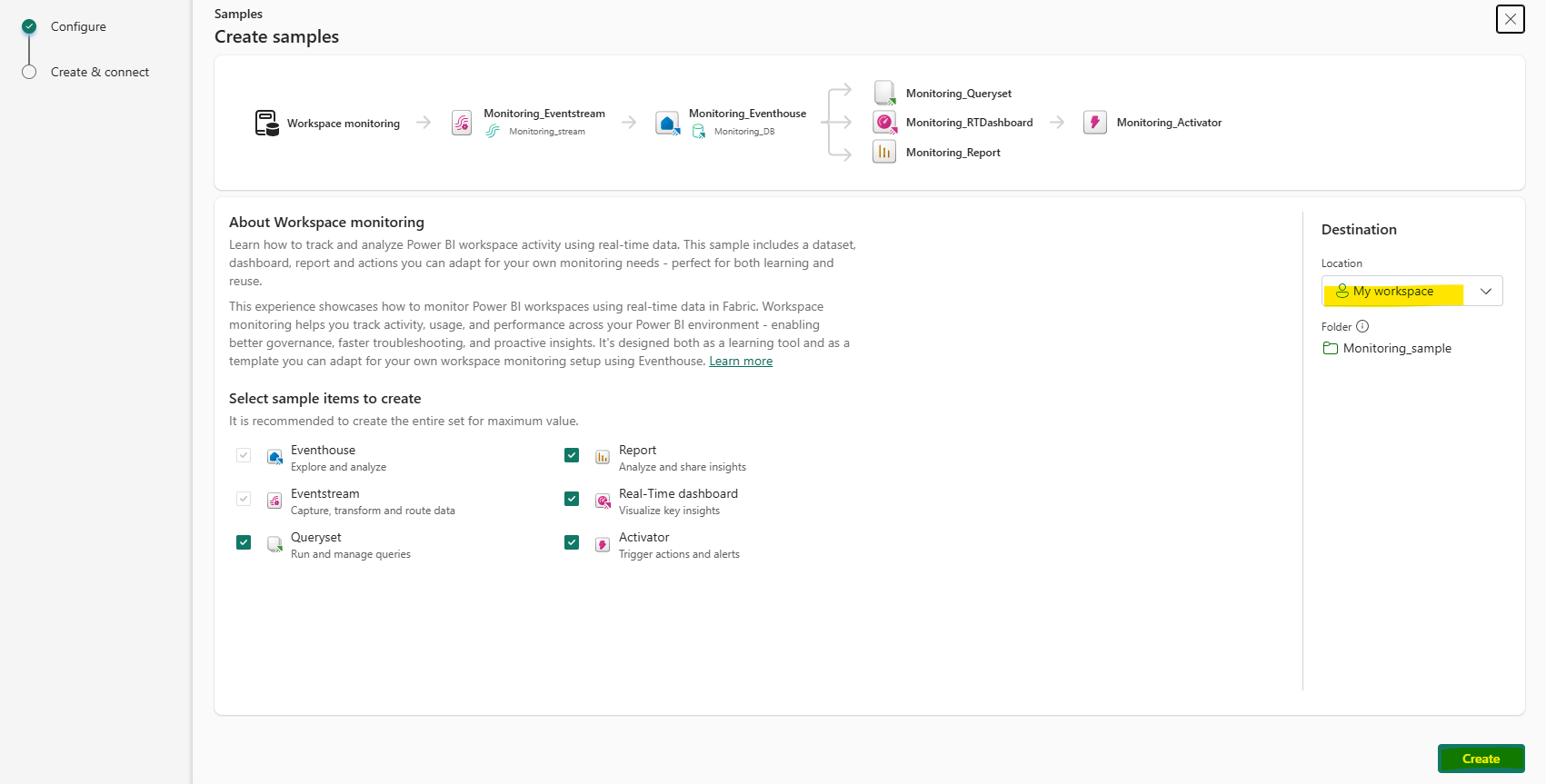
Task: Click the Workspace monitoring label in diagram
Action: click(x=344, y=124)
